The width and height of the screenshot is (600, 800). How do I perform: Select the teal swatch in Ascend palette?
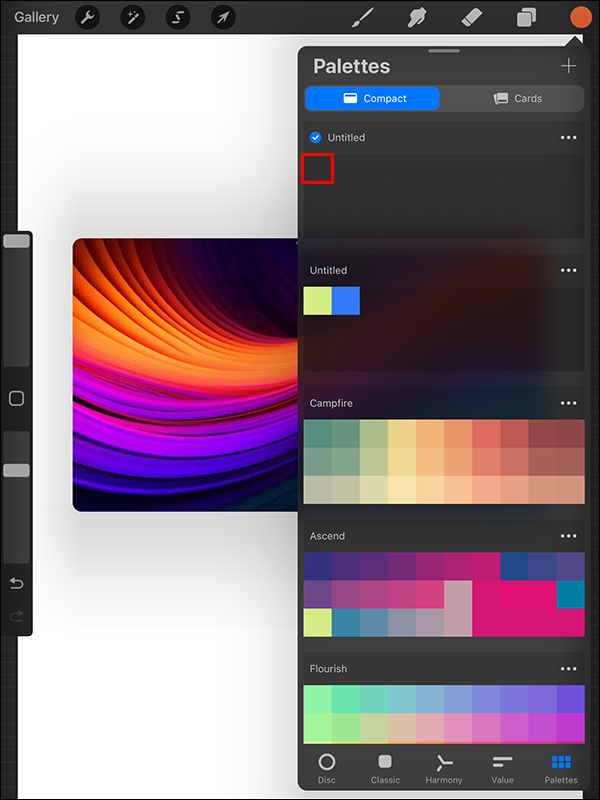coord(571,594)
